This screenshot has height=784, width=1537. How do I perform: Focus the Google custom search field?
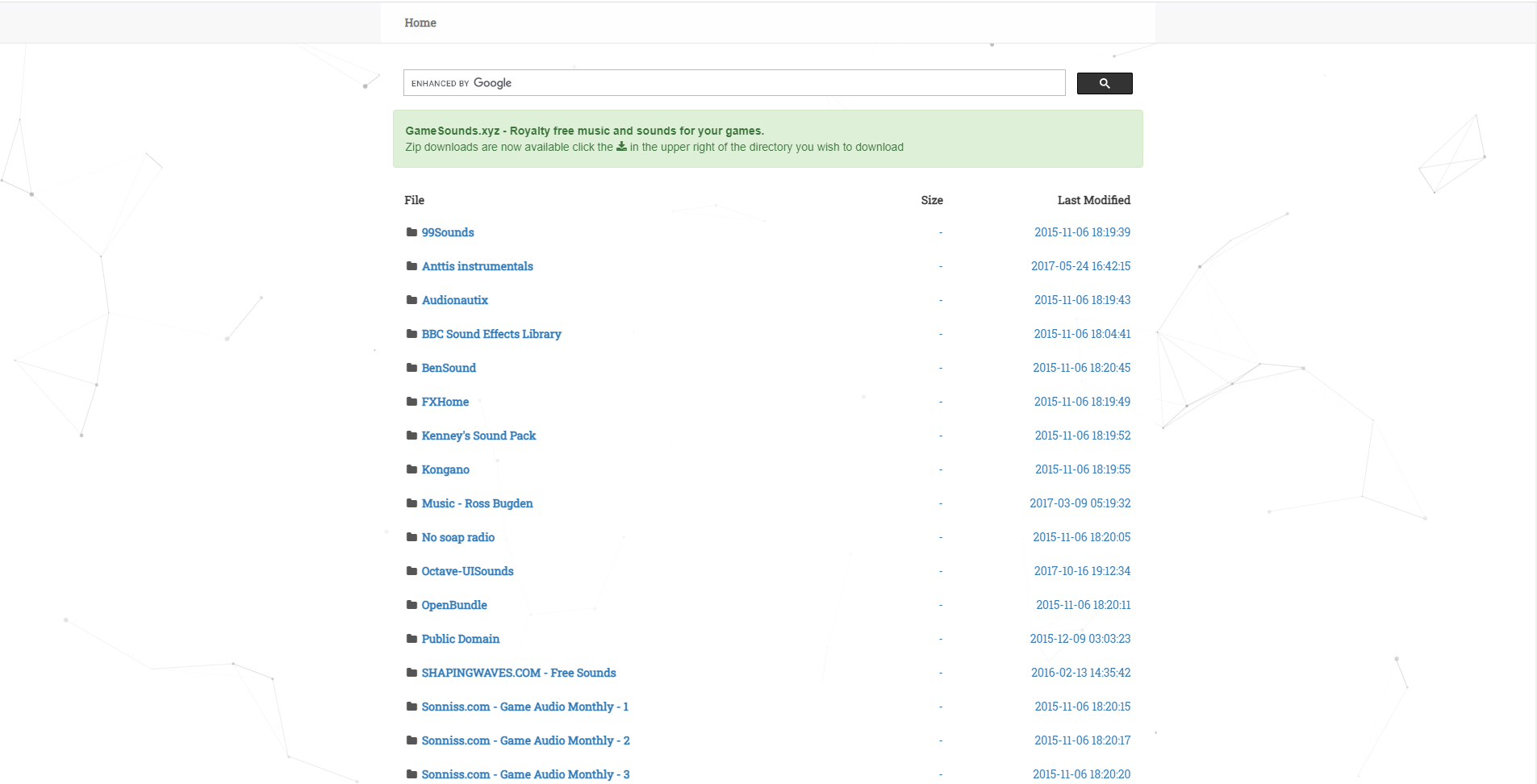[734, 83]
